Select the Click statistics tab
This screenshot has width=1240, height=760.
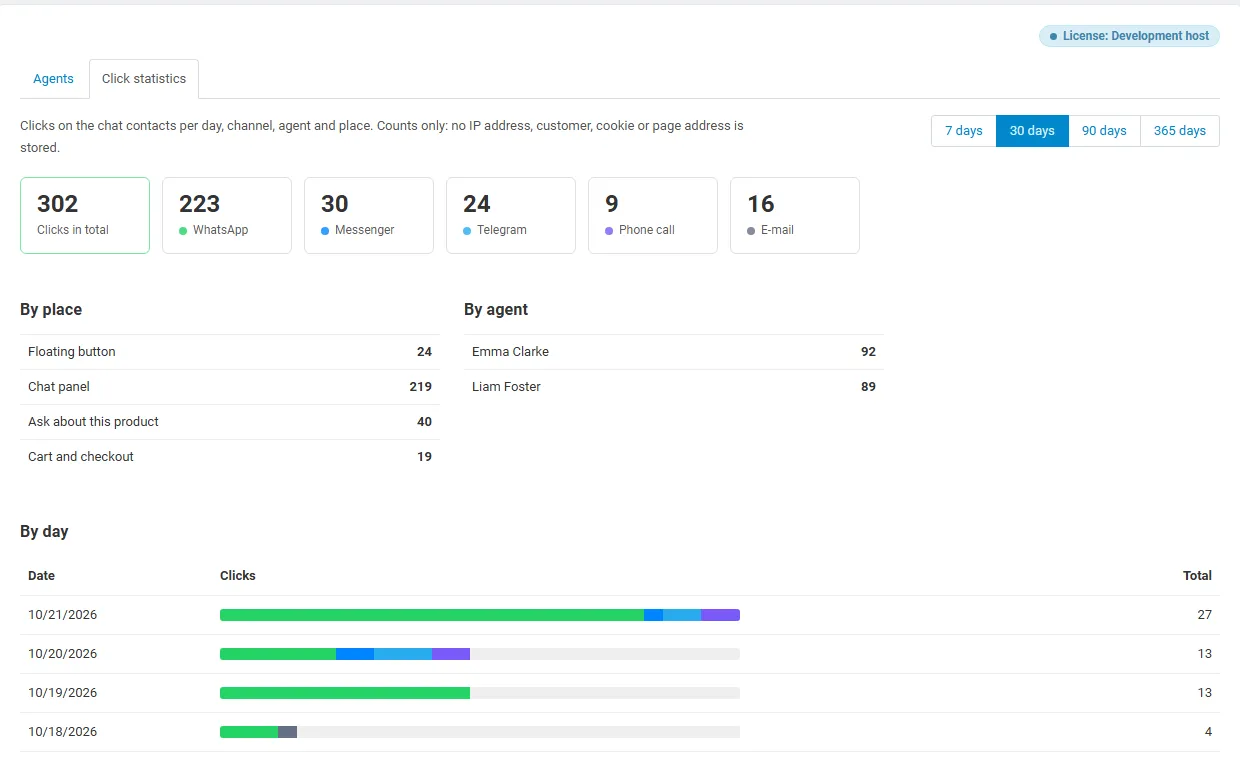pos(144,79)
